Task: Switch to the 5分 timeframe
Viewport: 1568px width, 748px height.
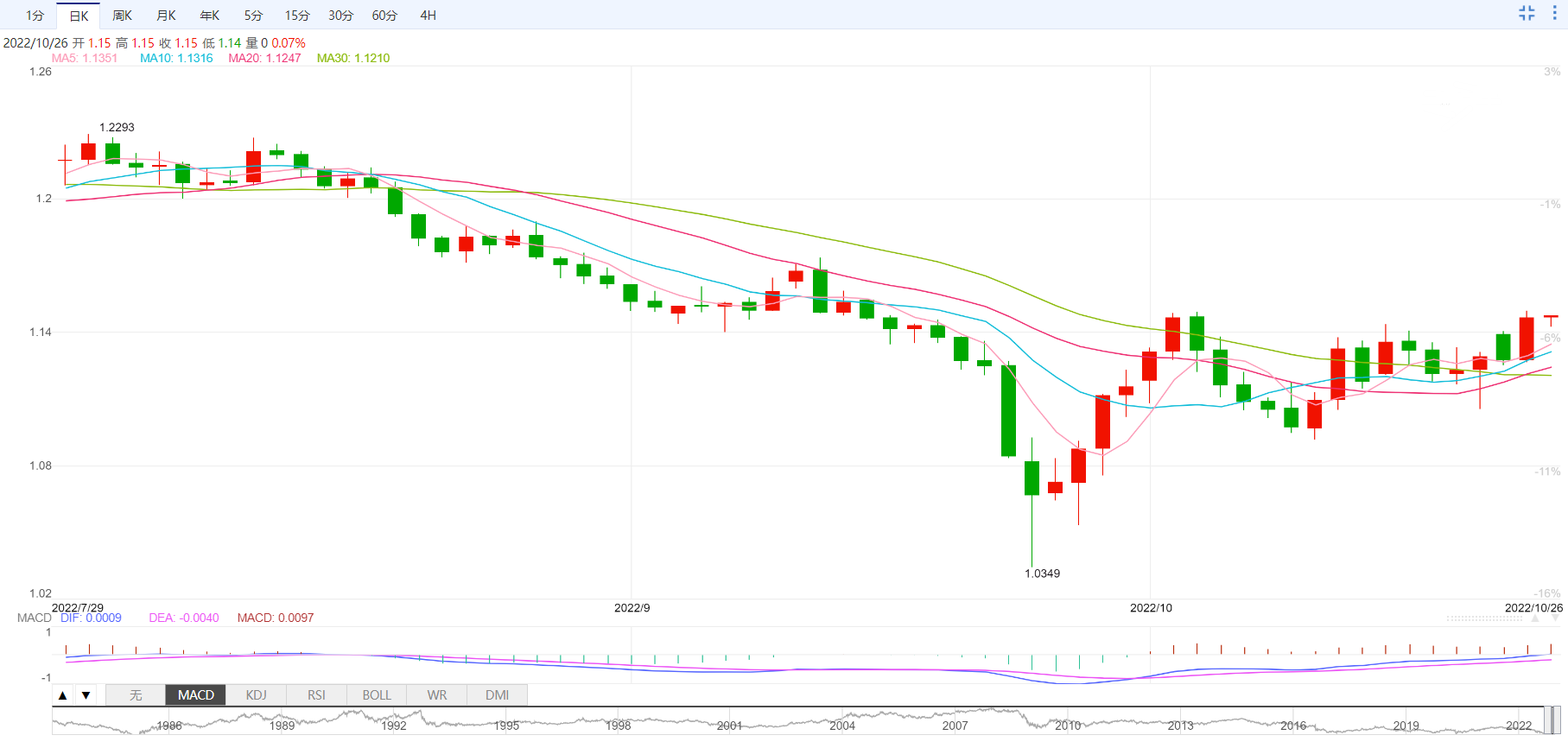Action: [253, 16]
